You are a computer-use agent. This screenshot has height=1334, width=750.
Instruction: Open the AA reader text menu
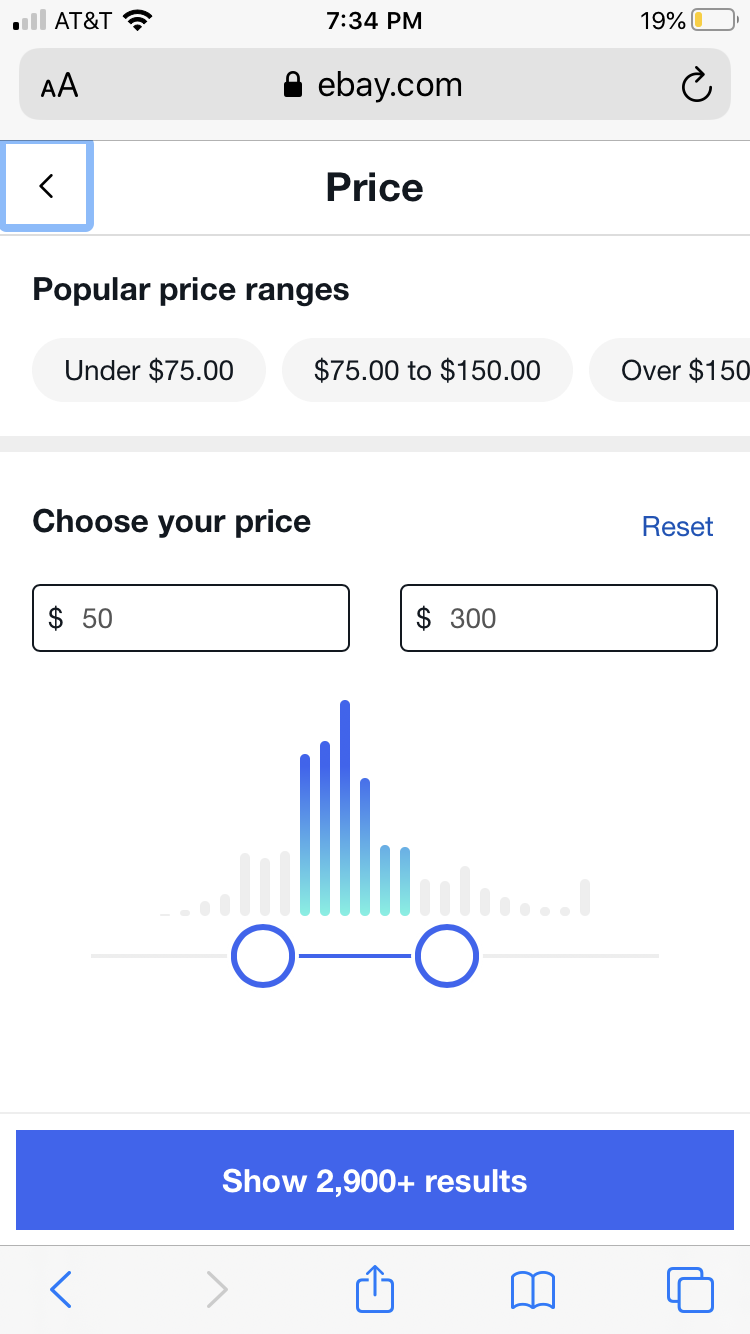pos(60,86)
